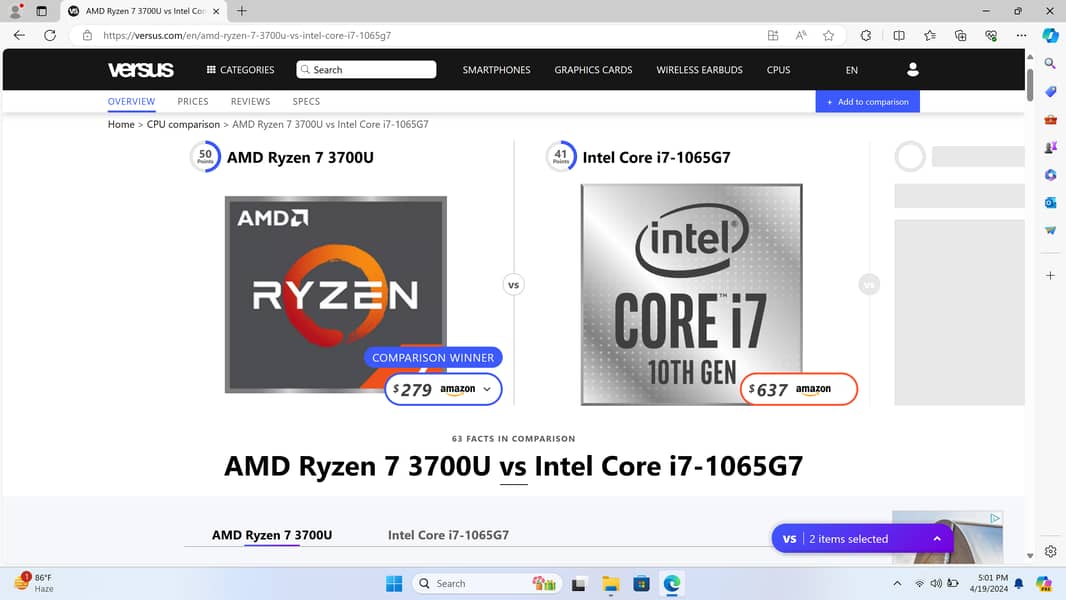The image size is (1066, 600).
Task: Click the site search field
Action: [x=366, y=69]
